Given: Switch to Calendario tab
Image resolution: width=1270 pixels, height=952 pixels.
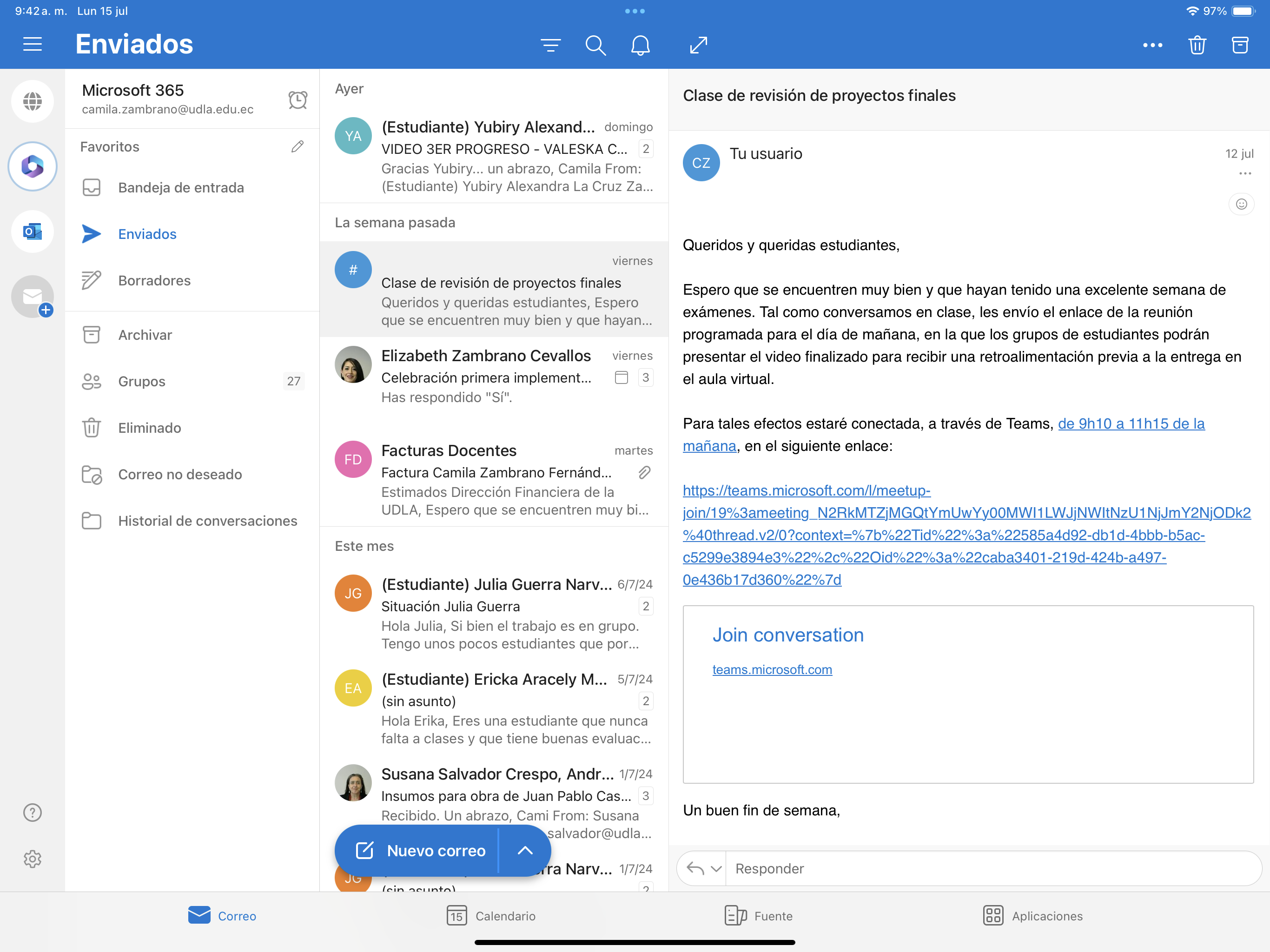Looking at the screenshot, I should tap(491, 915).
